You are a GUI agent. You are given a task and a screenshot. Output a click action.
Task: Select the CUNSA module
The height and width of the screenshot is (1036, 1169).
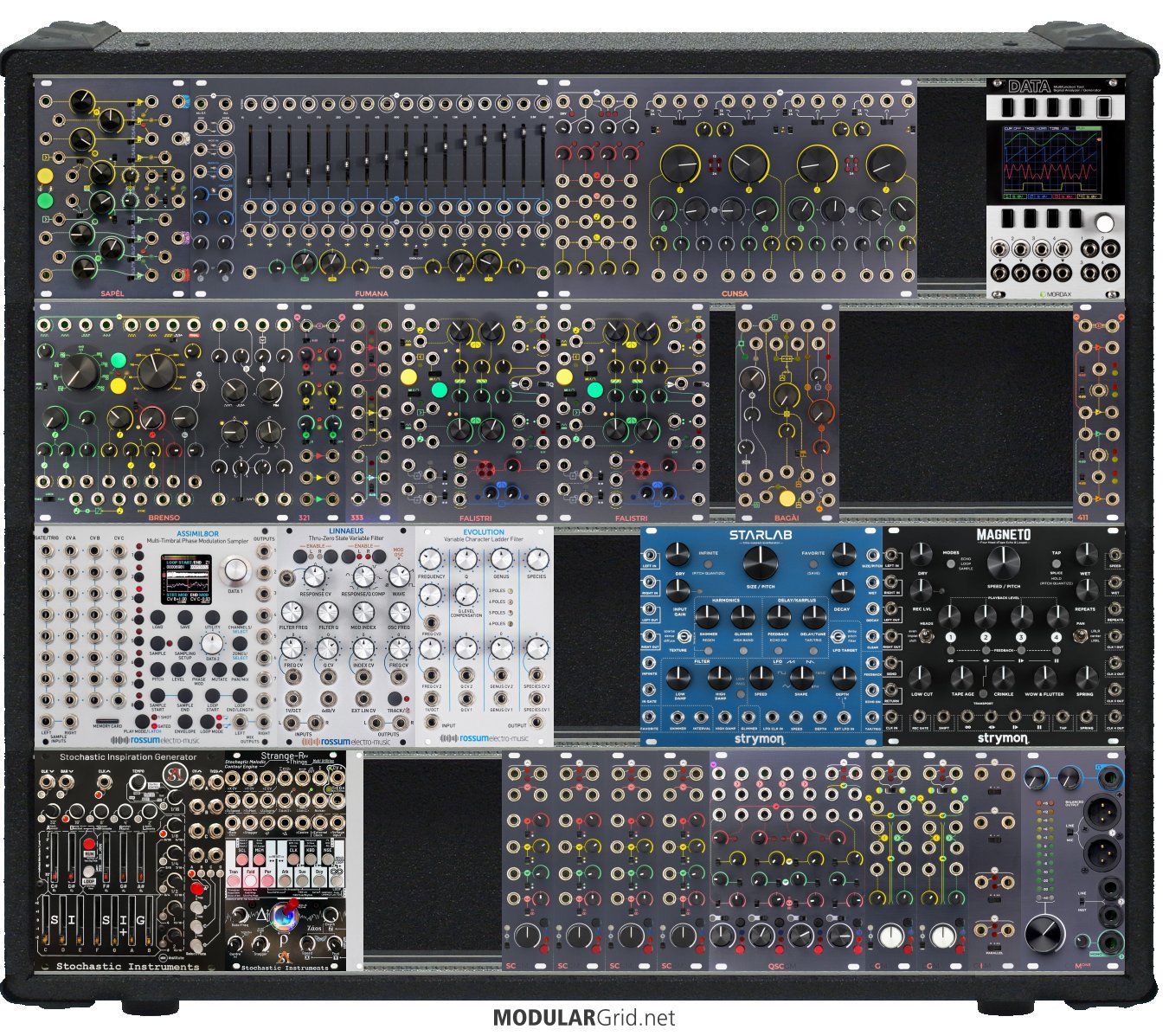pyautogui.click(x=735, y=189)
